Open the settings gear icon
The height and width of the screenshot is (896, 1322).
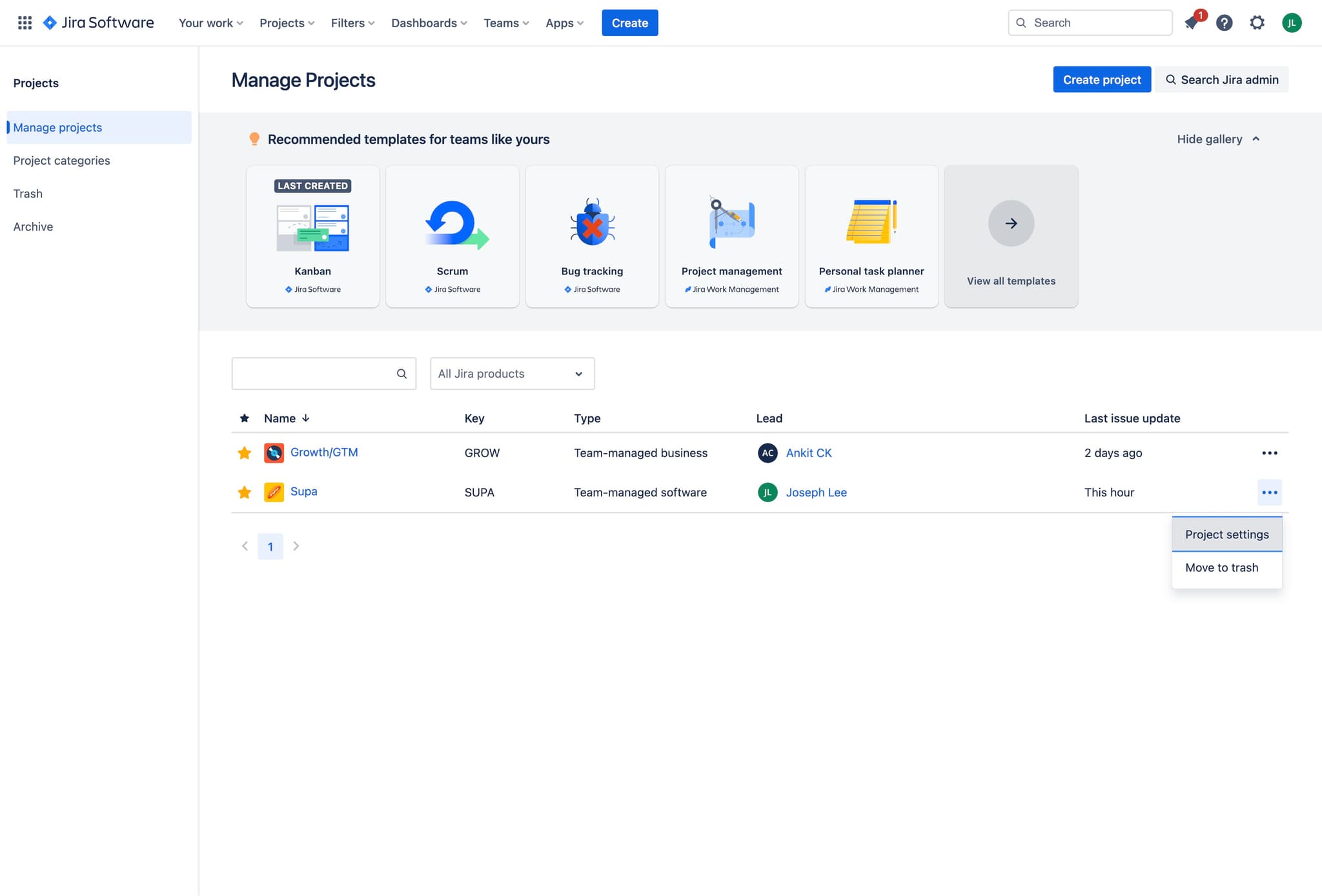pos(1257,23)
